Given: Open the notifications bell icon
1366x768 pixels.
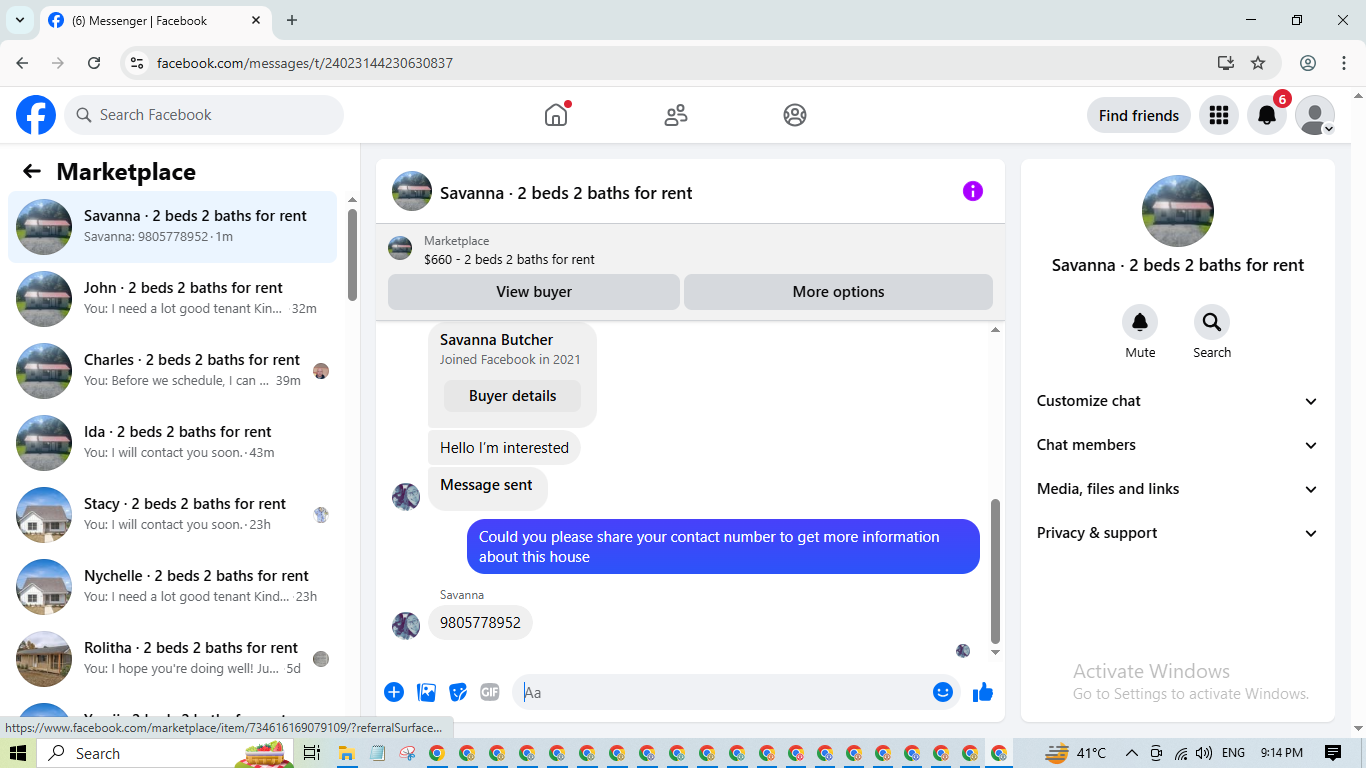Looking at the screenshot, I should (1266, 115).
